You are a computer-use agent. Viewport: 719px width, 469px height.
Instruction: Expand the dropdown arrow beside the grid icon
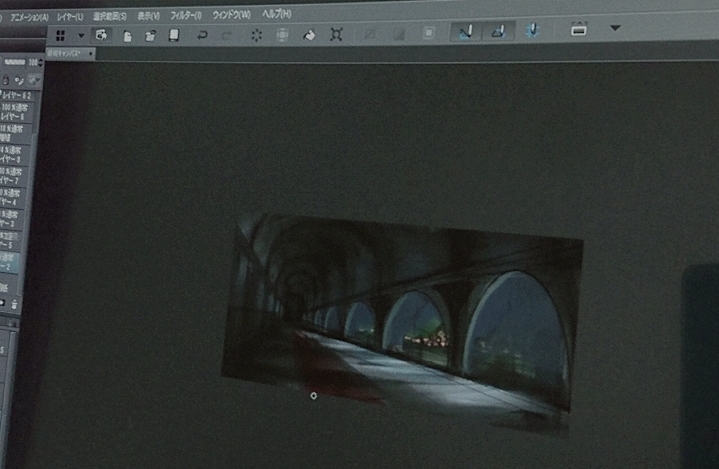[81, 35]
